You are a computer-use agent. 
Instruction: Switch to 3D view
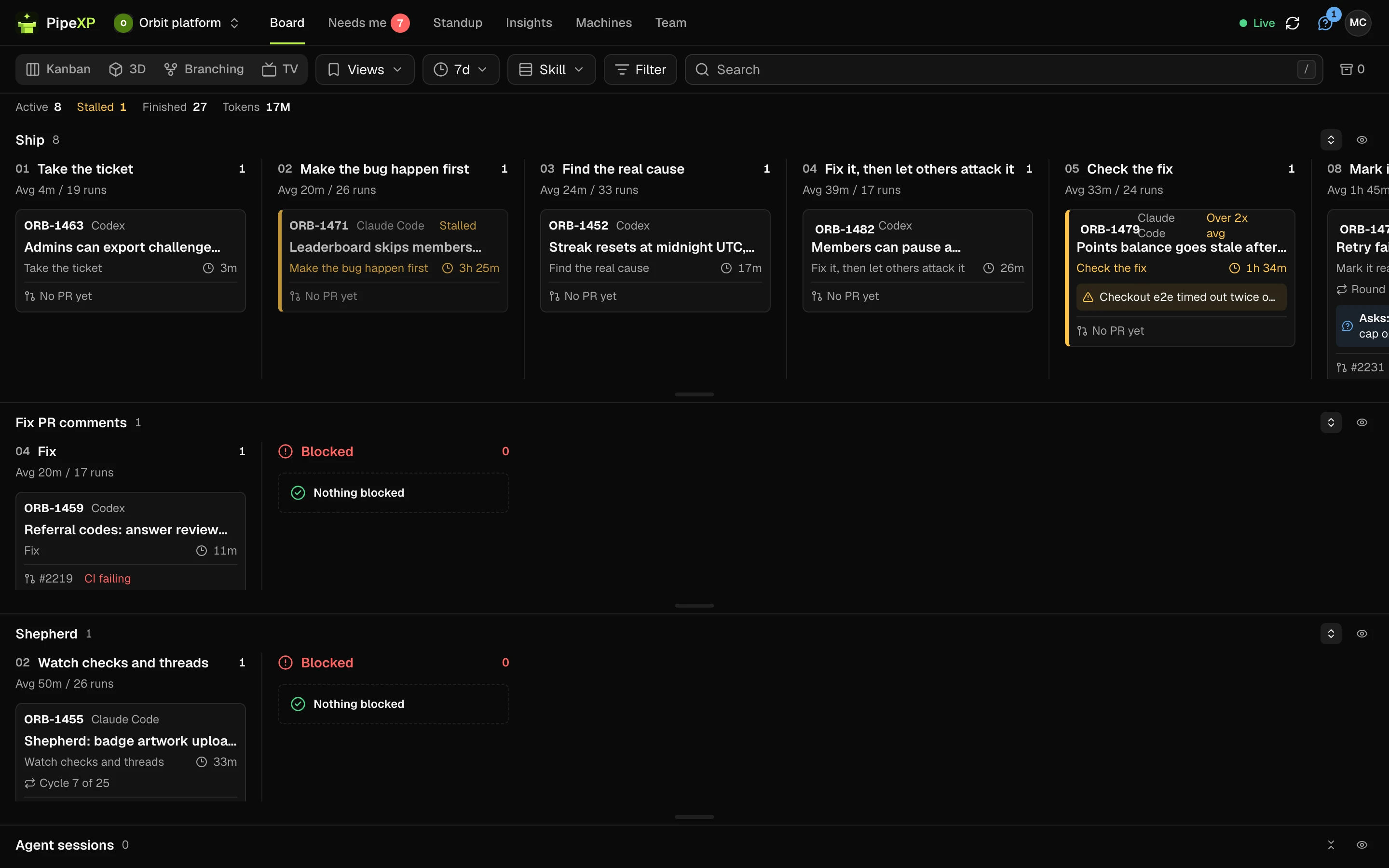coord(127,69)
